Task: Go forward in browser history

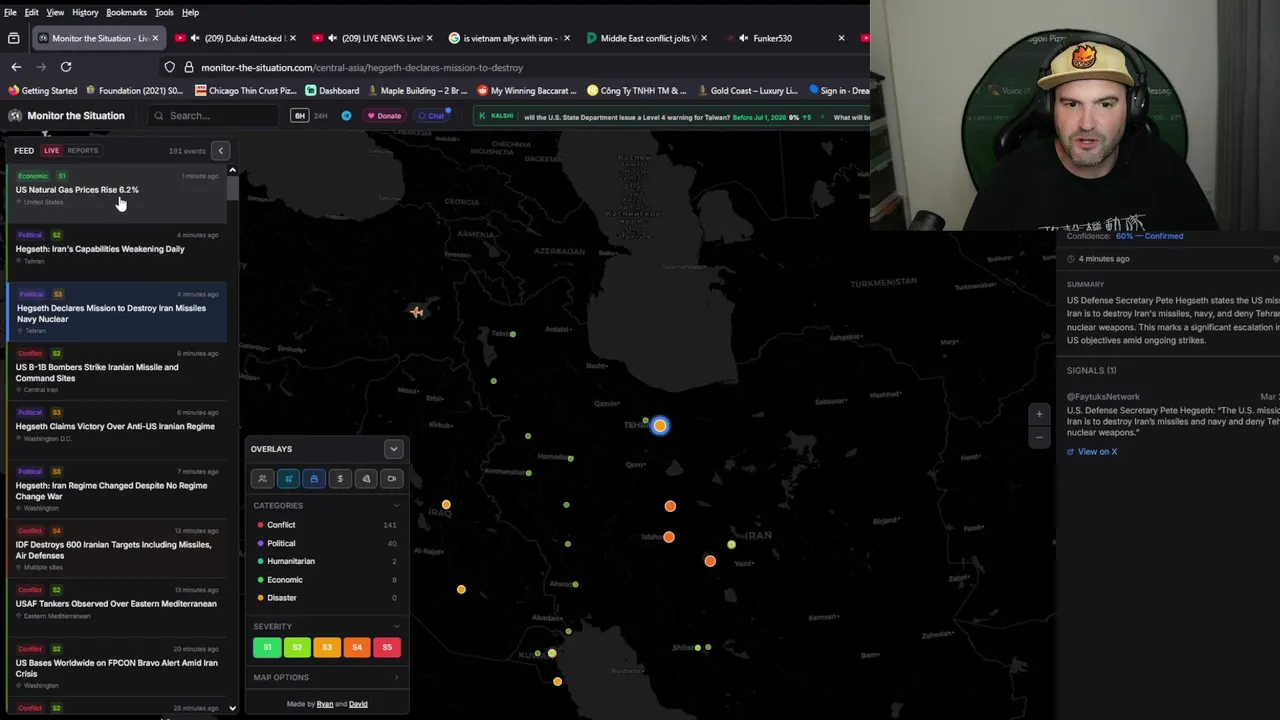Action: [x=41, y=67]
